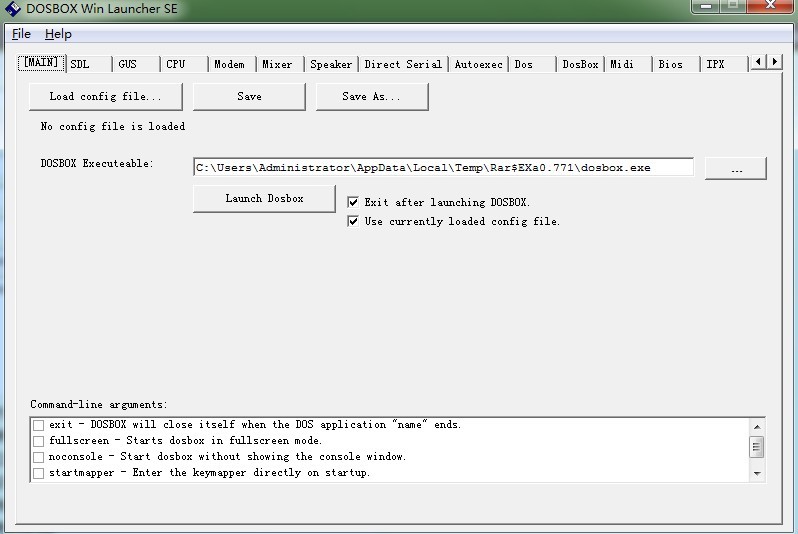Image resolution: width=798 pixels, height=534 pixels.
Task: Tick the startmapper argument checkbox
Action: pyautogui.click(x=39, y=473)
